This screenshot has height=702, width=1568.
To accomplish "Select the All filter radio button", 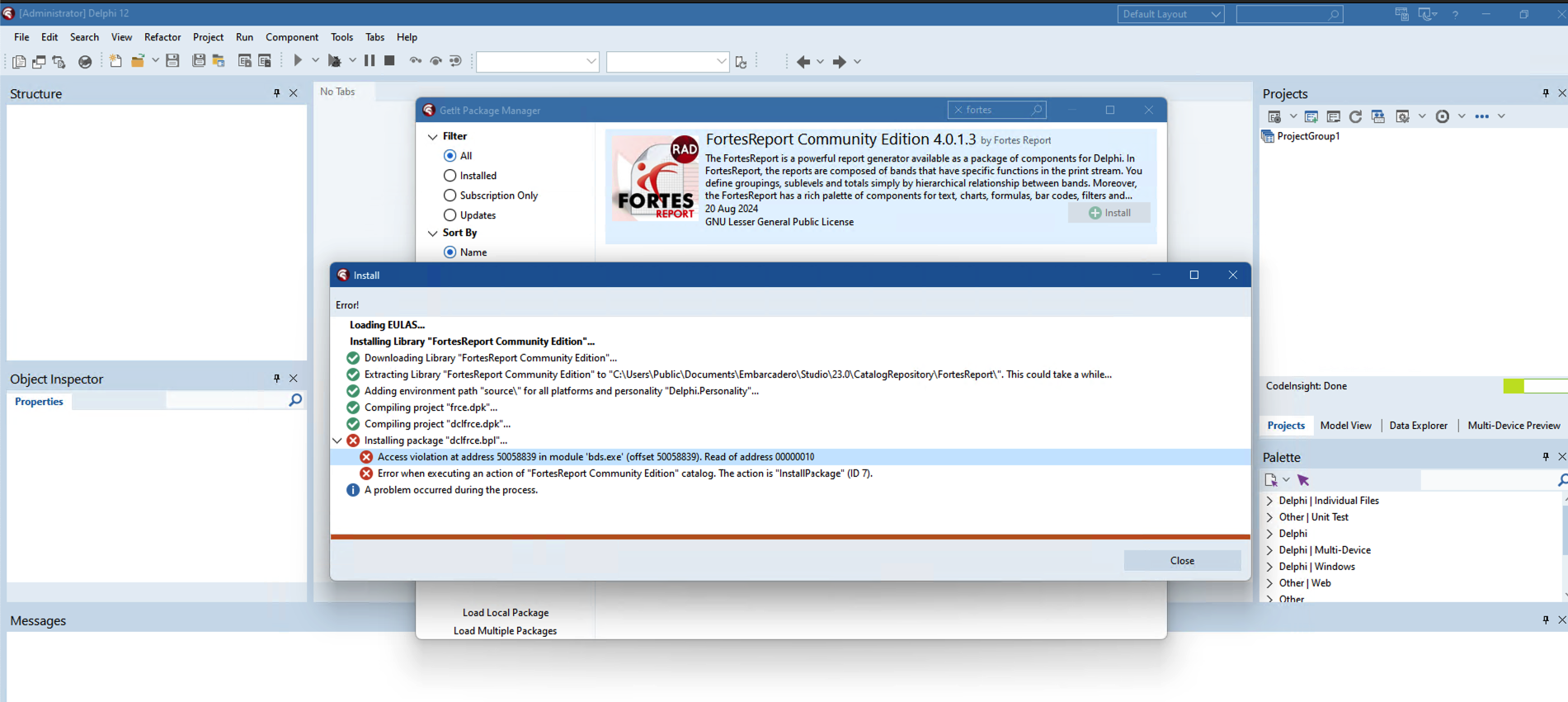I will (x=450, y=156).
